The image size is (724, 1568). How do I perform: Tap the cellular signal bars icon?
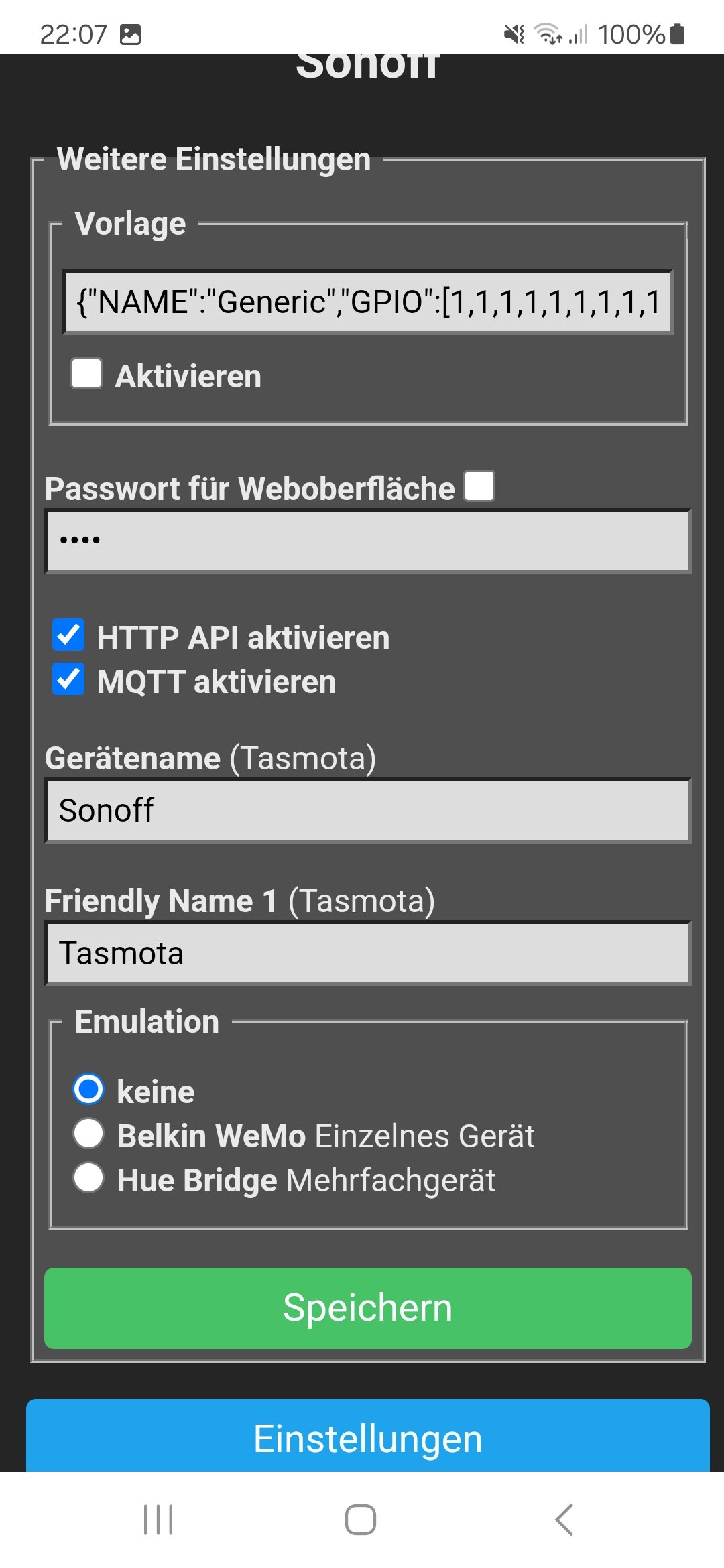point(578,34)
